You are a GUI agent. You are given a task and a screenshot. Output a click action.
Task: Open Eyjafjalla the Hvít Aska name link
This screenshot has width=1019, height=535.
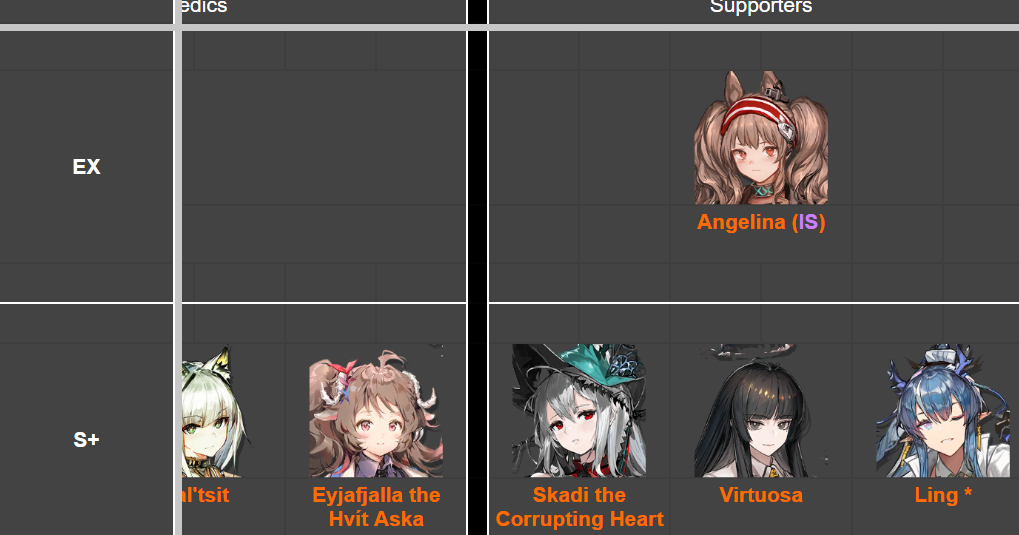[x=376, y=507]
